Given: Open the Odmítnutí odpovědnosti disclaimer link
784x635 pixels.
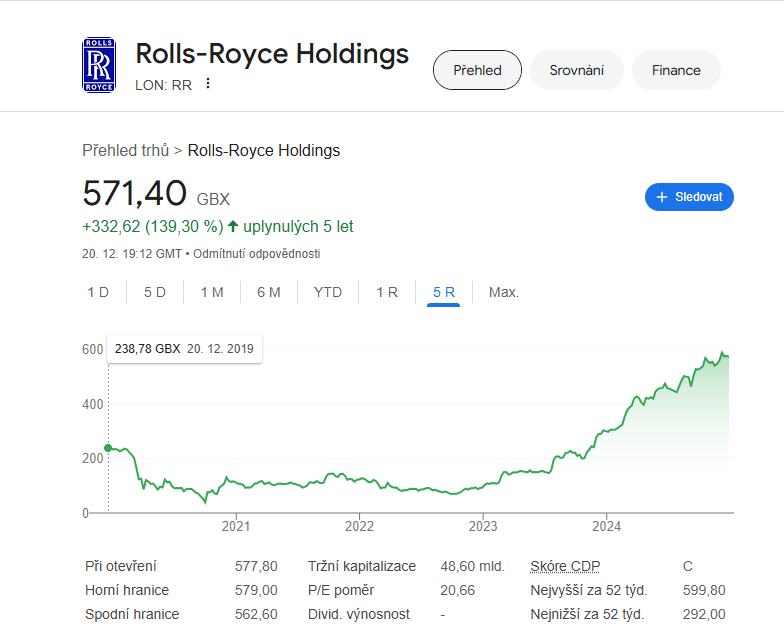Looking at the screenshot, I should (256, 254).
